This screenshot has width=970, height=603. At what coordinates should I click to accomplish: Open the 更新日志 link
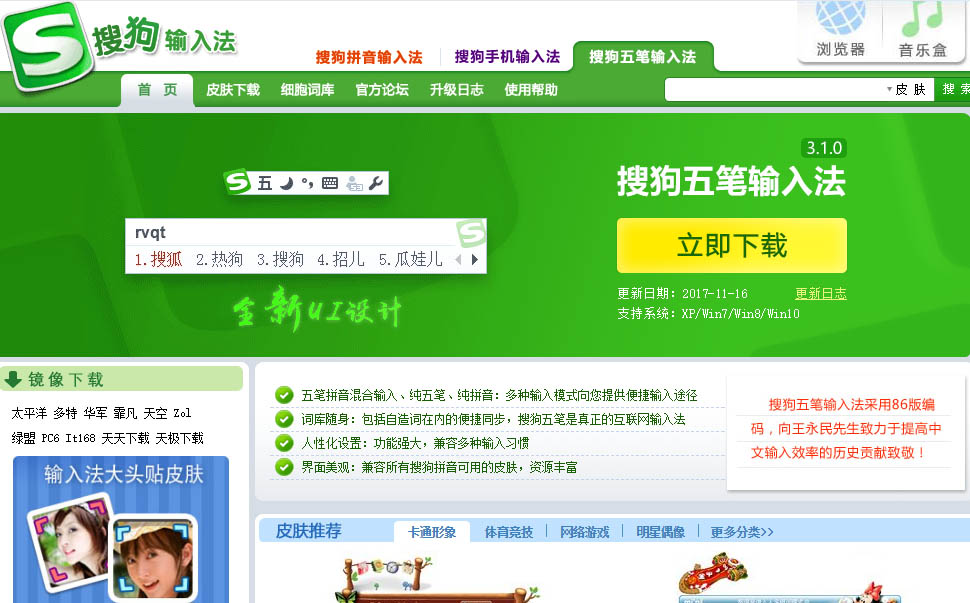click(821, 294)
